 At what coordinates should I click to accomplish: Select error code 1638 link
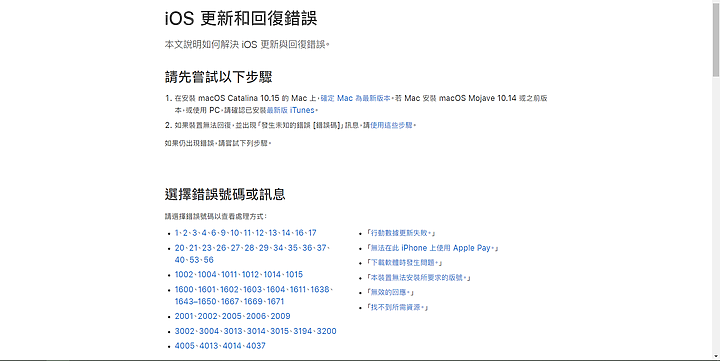click(320, 290)
